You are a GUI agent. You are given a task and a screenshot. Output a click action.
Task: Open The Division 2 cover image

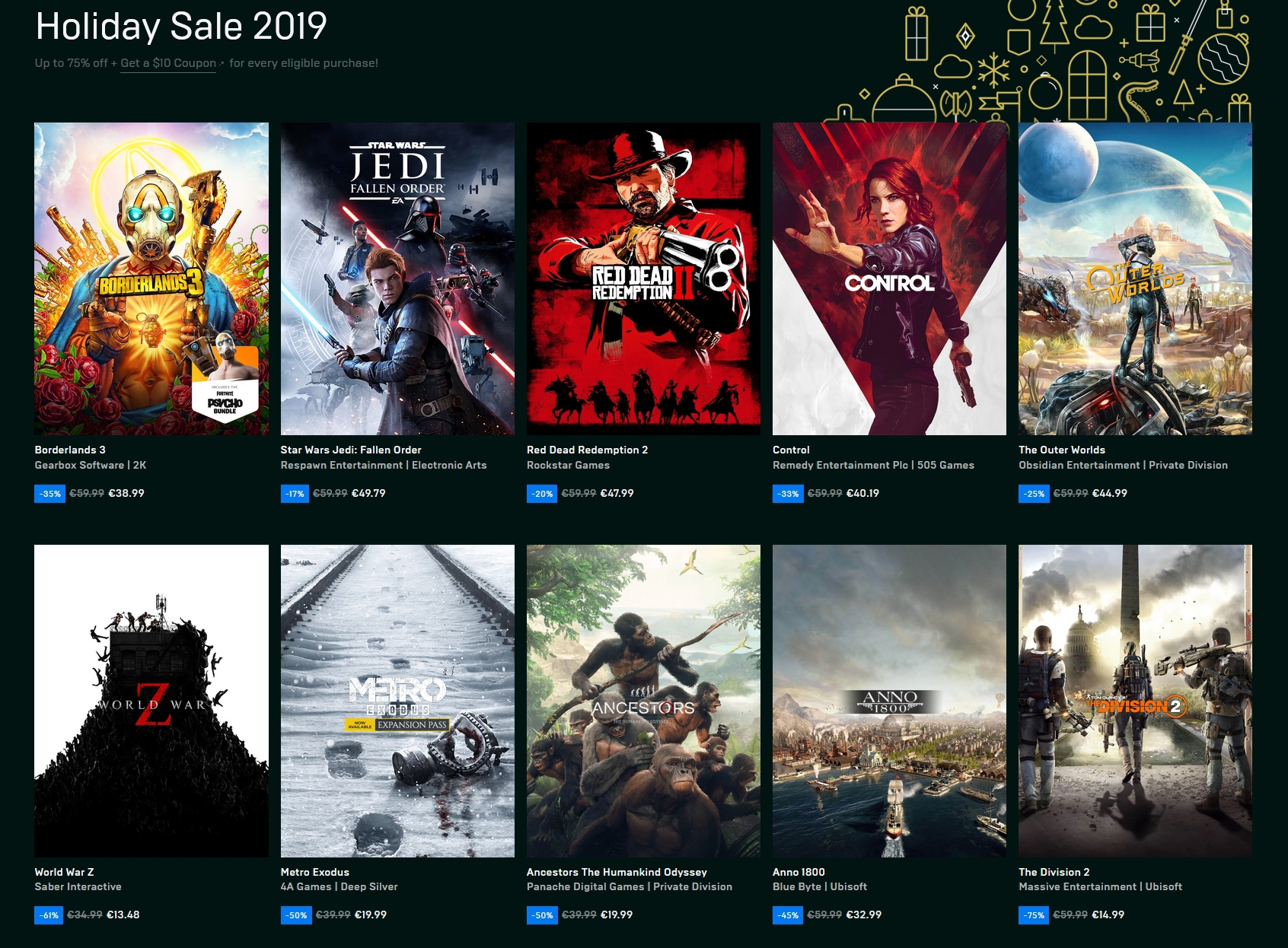click(1135, 701)
